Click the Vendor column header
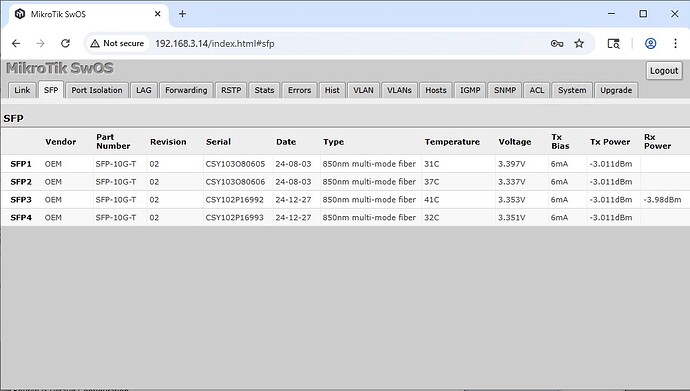Image resolution: width=690 pixels, height=391 pixels. [x=61, y=142]
